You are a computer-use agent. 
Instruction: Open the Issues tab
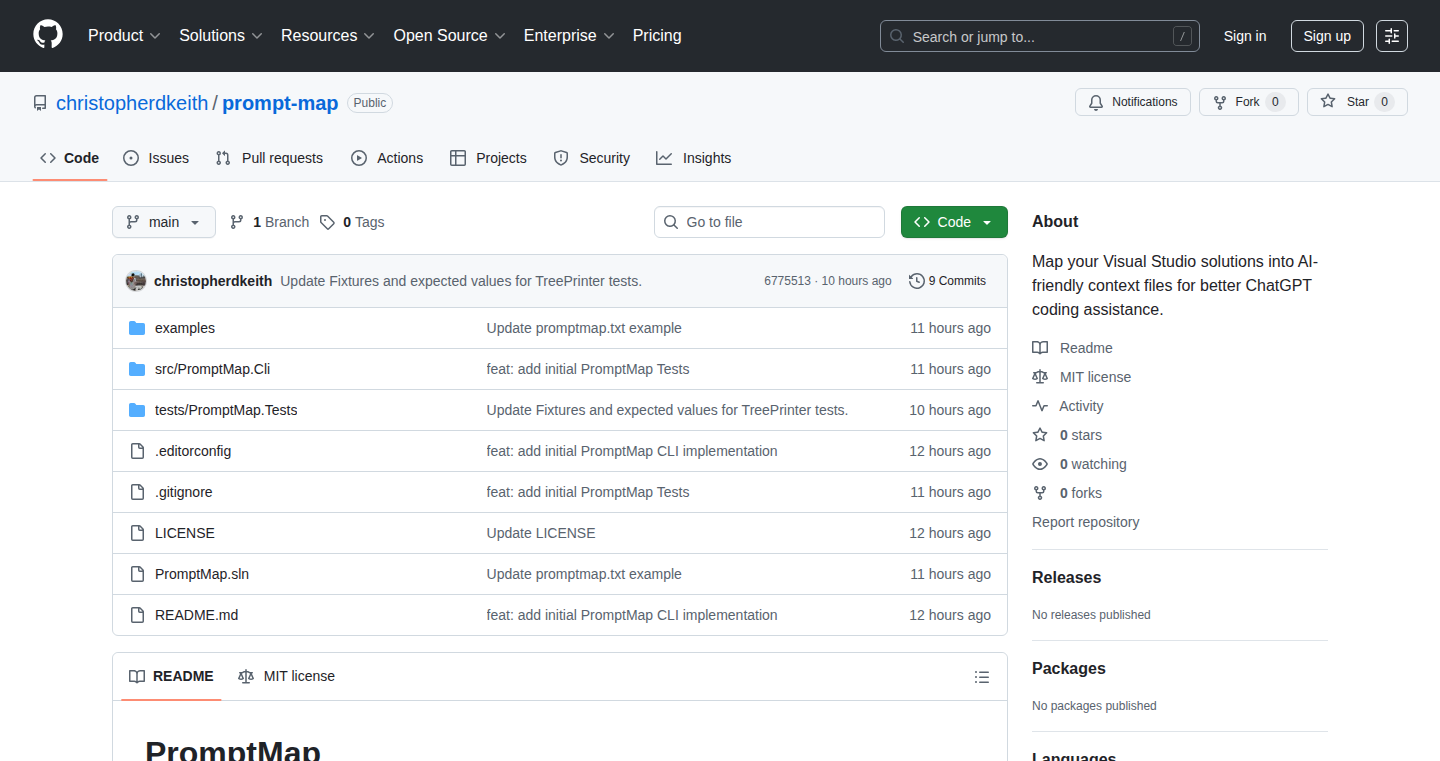pyautogui.click(x=156, y=158)
